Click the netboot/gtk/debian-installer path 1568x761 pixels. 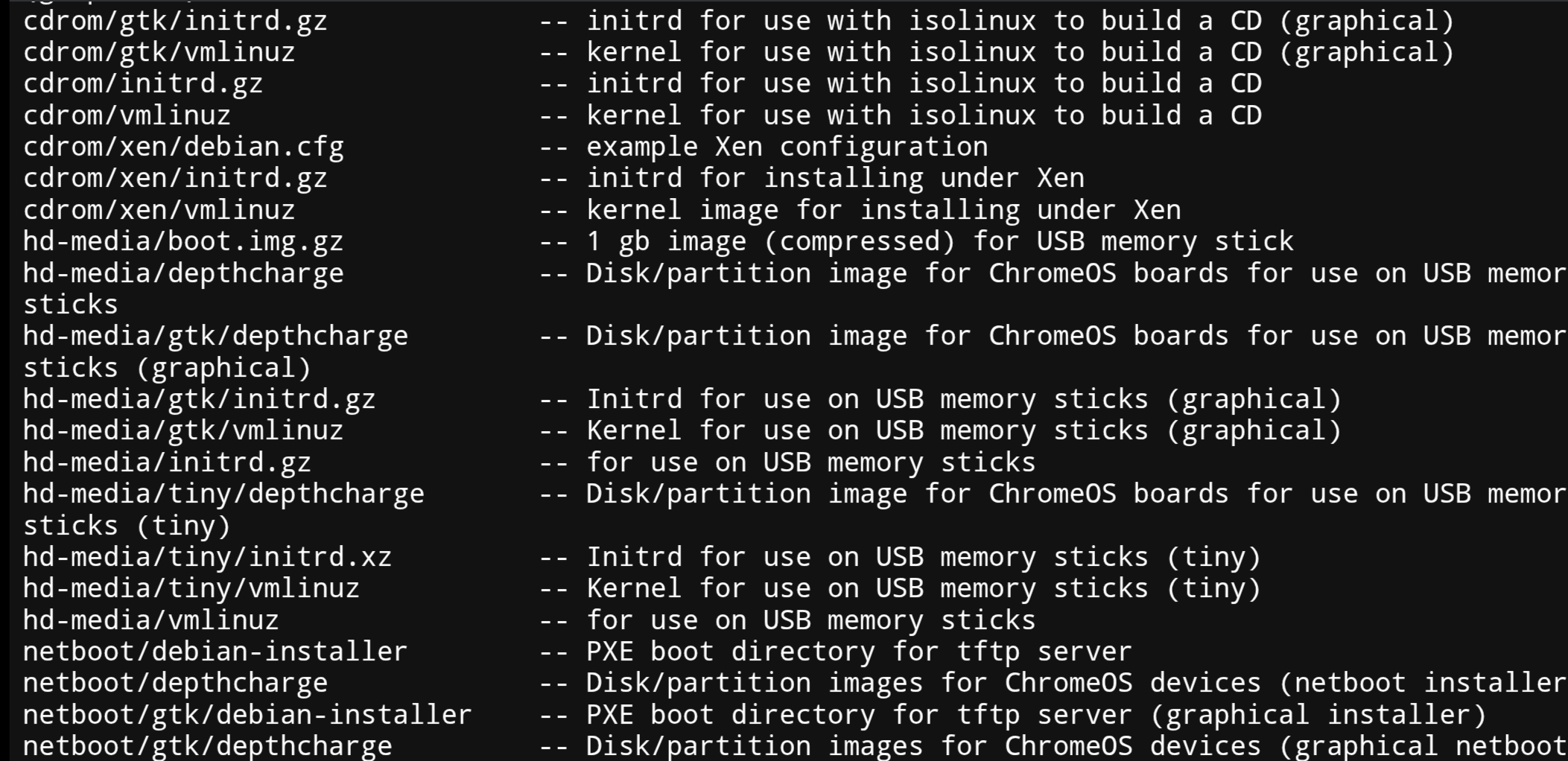[247, 715]
